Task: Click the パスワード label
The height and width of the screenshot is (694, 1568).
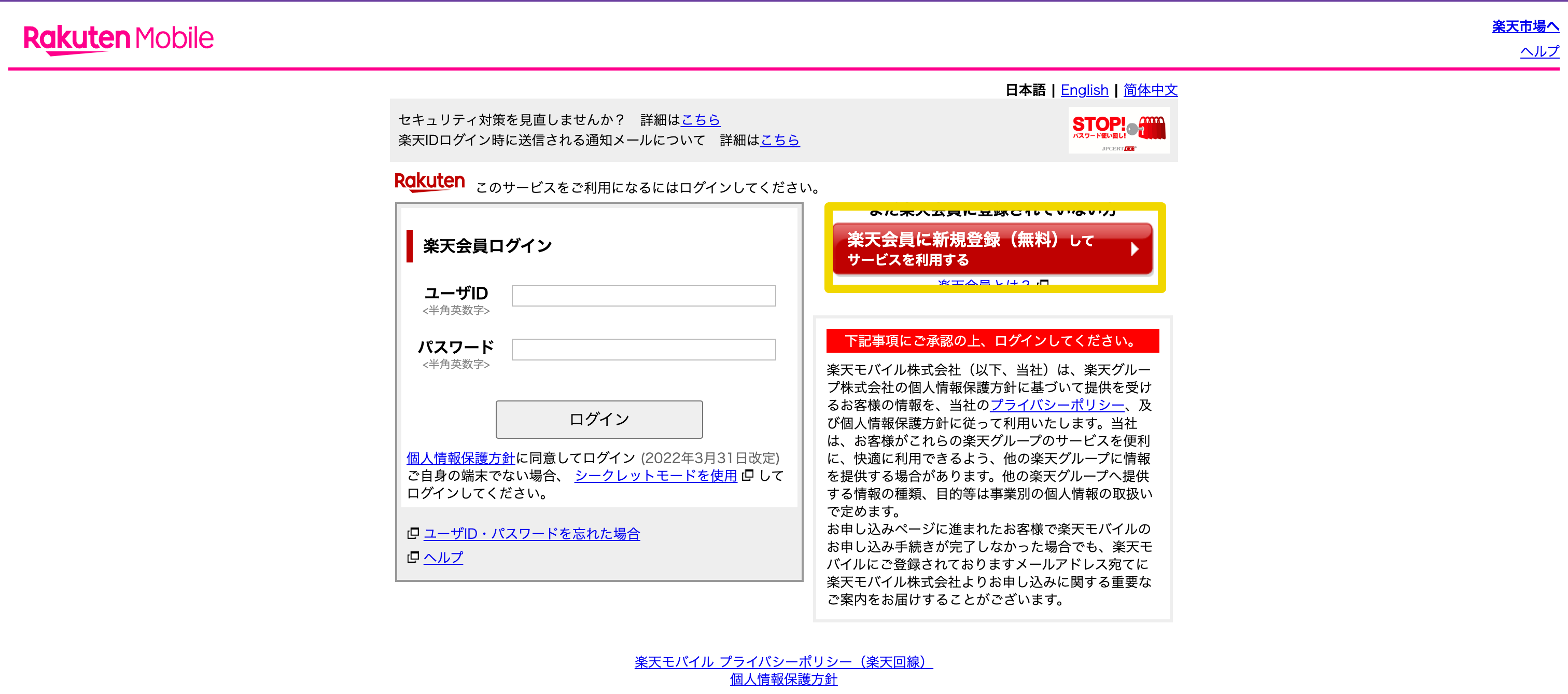Action: (455, 346)
